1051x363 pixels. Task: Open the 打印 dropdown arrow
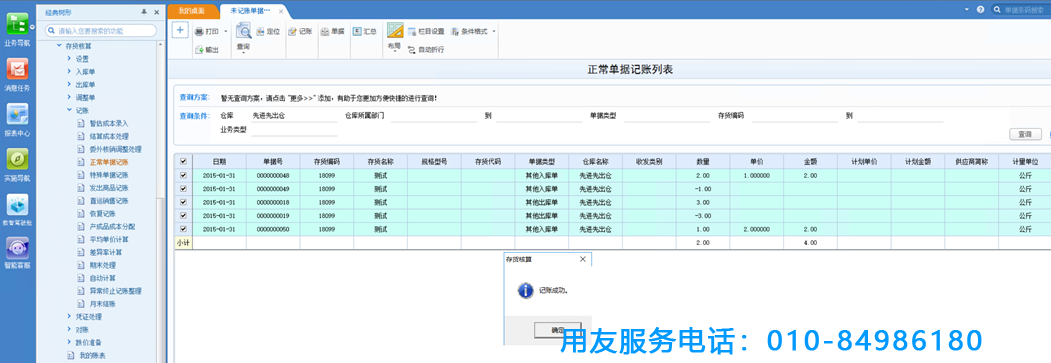point(226,31)
